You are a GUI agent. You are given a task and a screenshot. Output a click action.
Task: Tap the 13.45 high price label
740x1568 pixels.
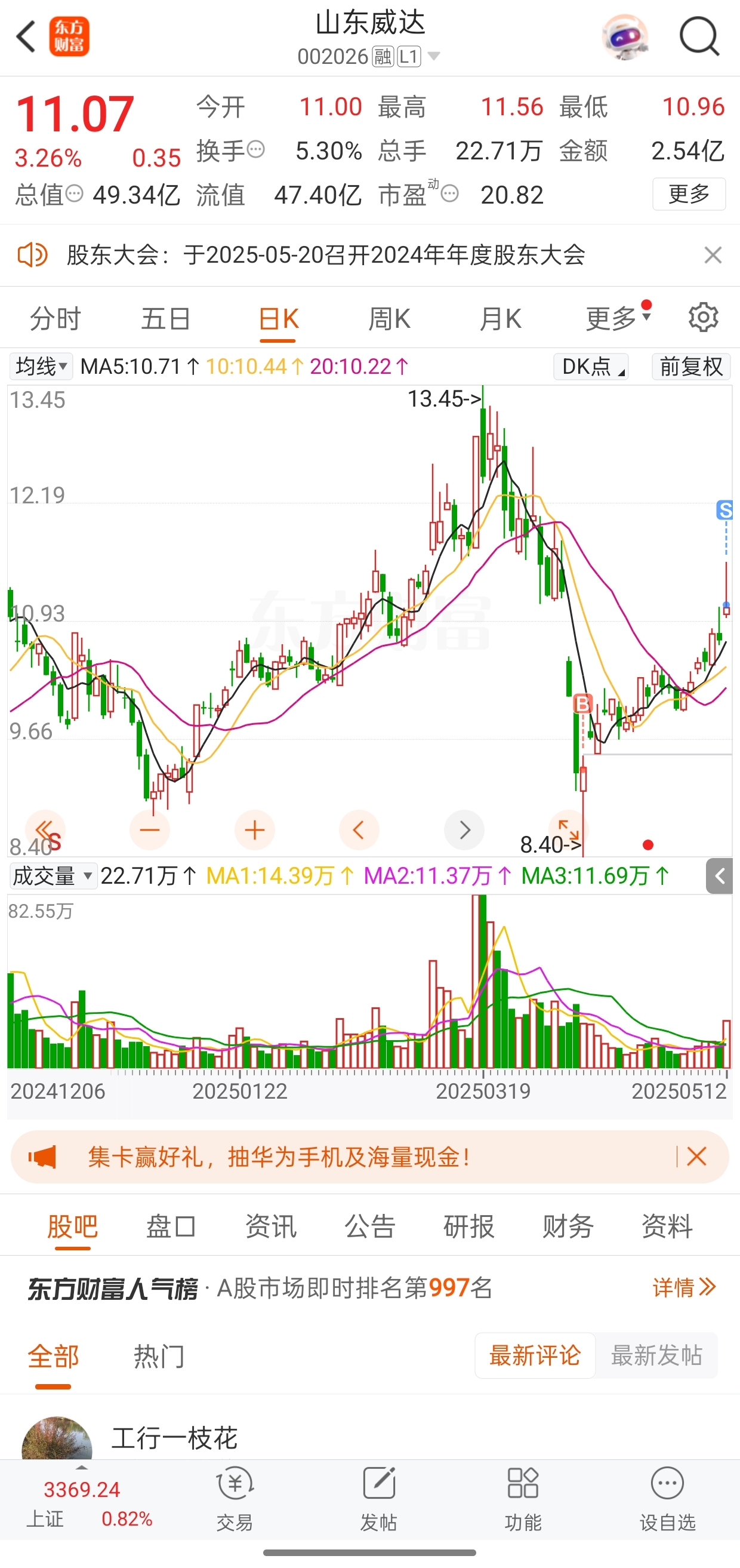coord(444,399)
